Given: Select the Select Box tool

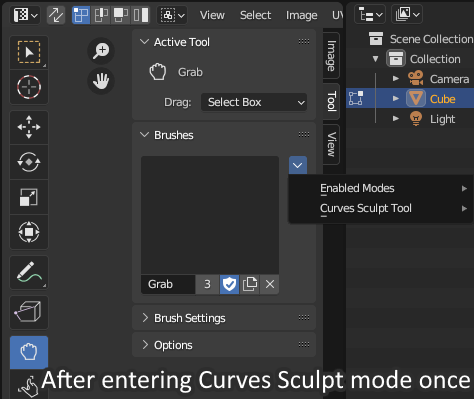Looking at the screenshot, I should click(29, 52).
